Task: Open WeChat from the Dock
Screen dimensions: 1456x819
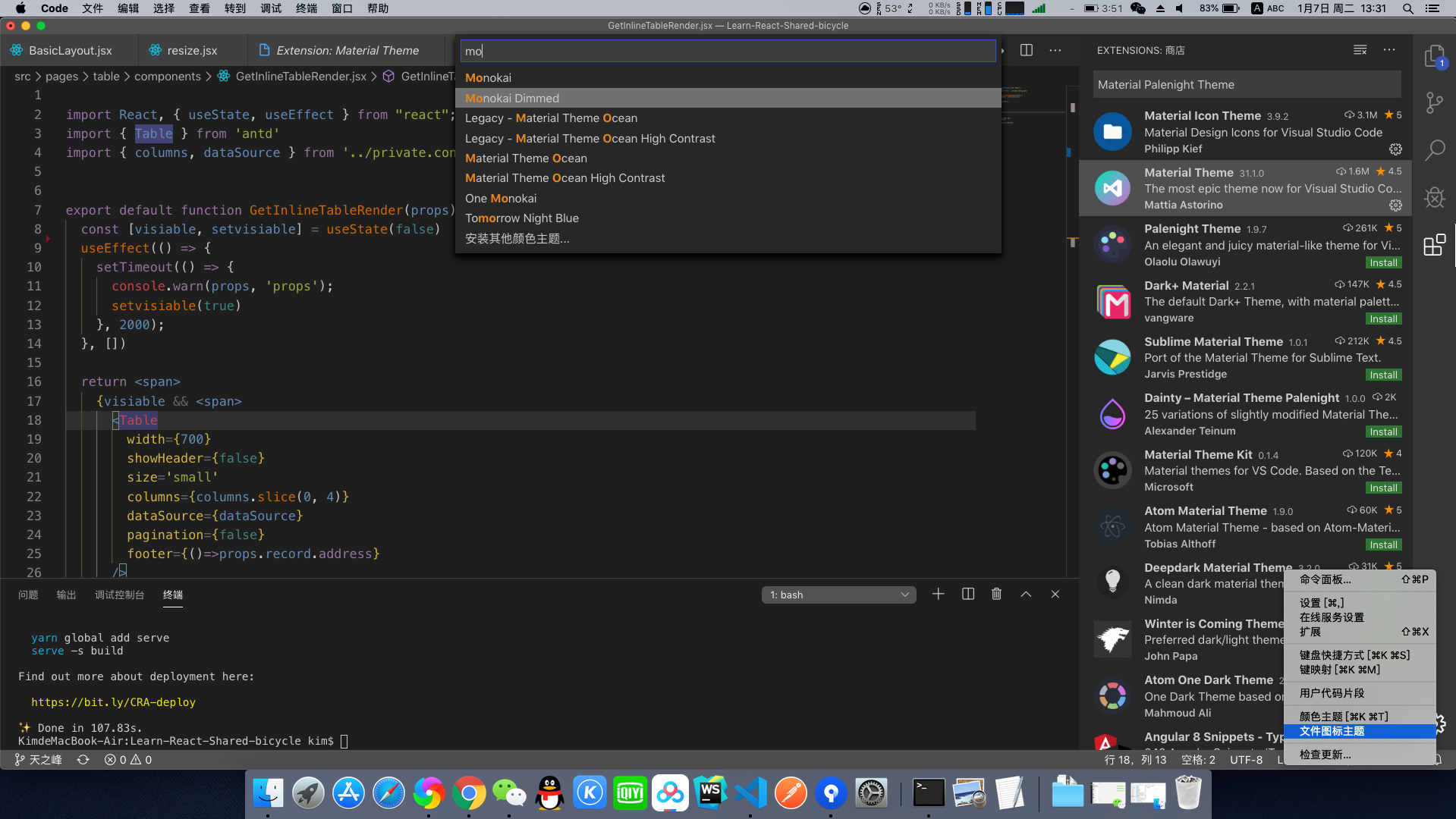Action: (x=510, y=793)
